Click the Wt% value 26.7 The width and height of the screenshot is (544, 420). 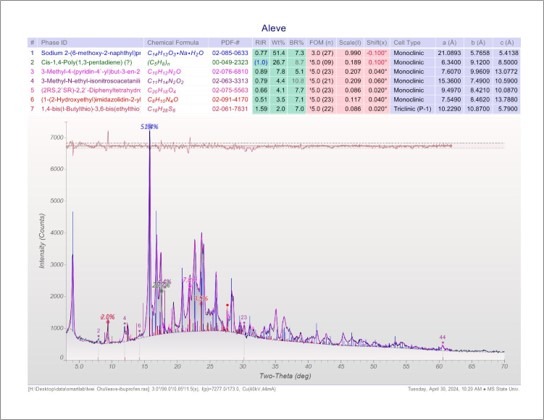[279, 62]
